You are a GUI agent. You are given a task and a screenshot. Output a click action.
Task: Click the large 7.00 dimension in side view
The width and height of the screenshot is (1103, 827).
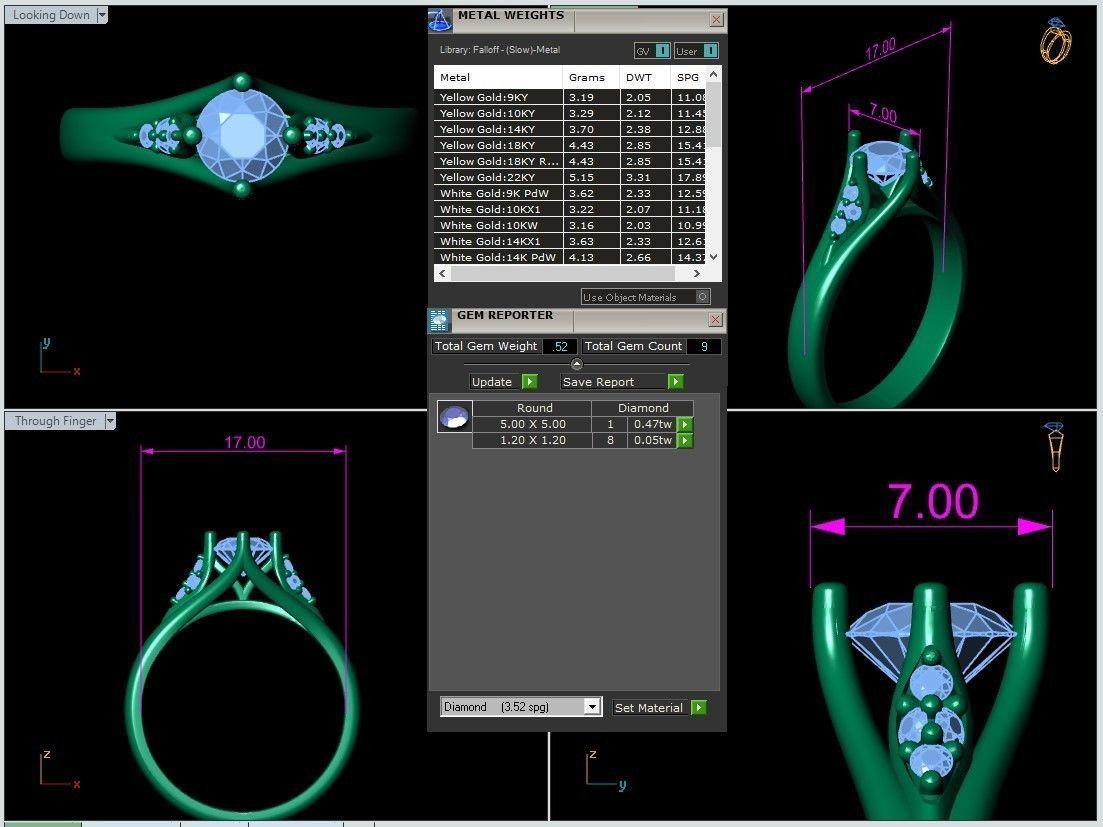(933, 501)
